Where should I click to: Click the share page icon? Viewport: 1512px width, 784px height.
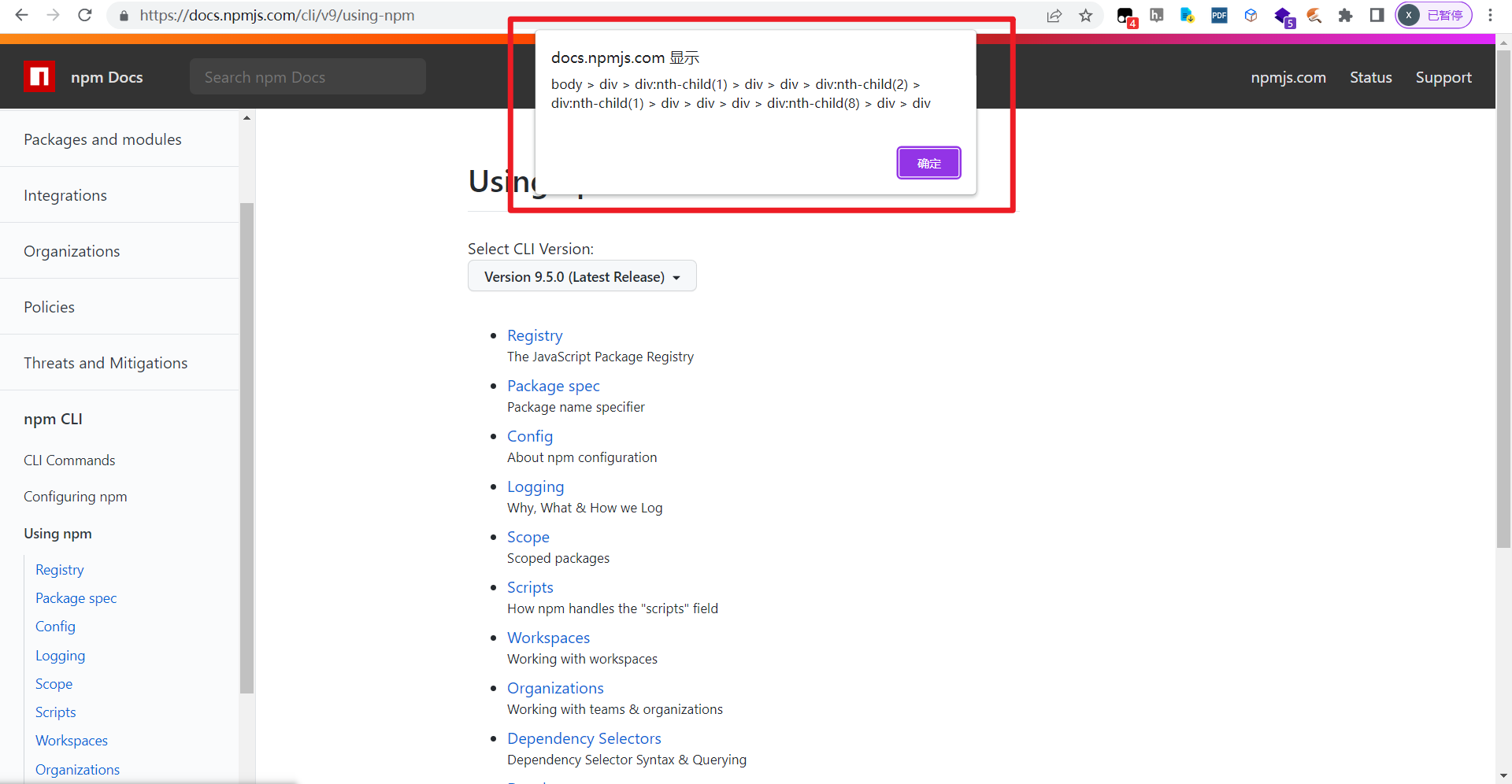tap(1054, 16)
